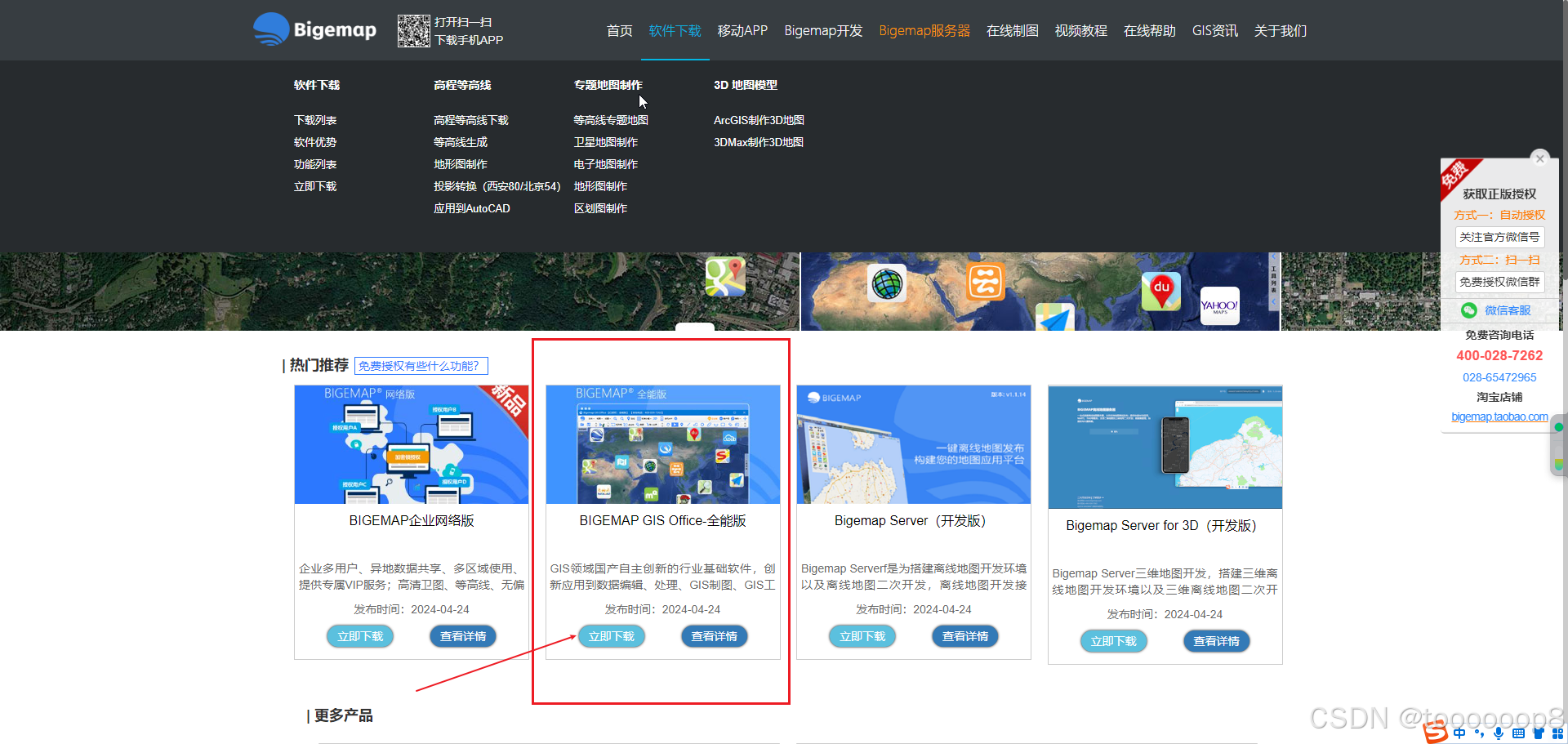Click 立即下载 for Bigemap Server for 3D
Screen dimensions: 1568x744
point(1114,641)
